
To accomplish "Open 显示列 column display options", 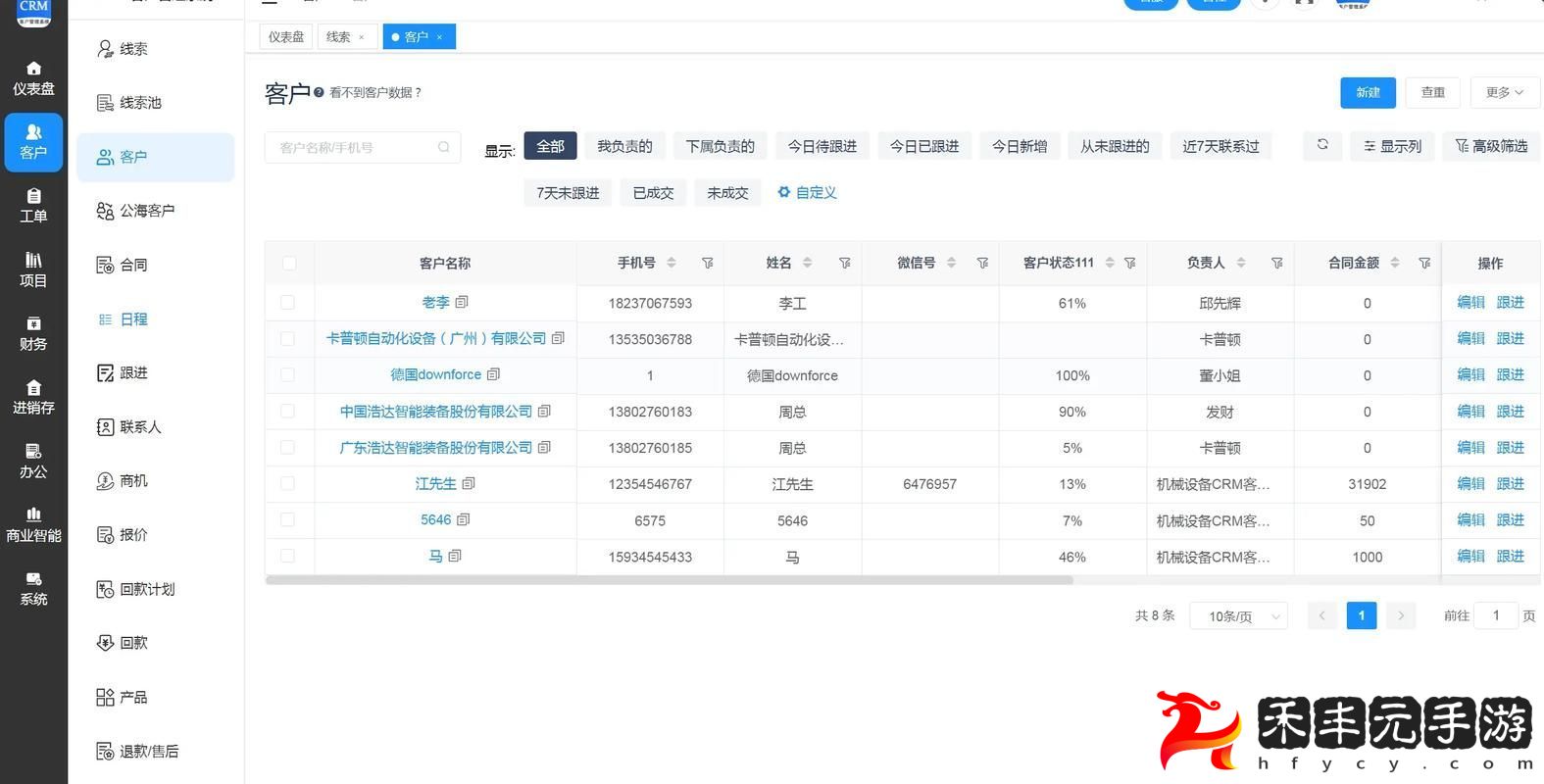I will (1392, 146).
